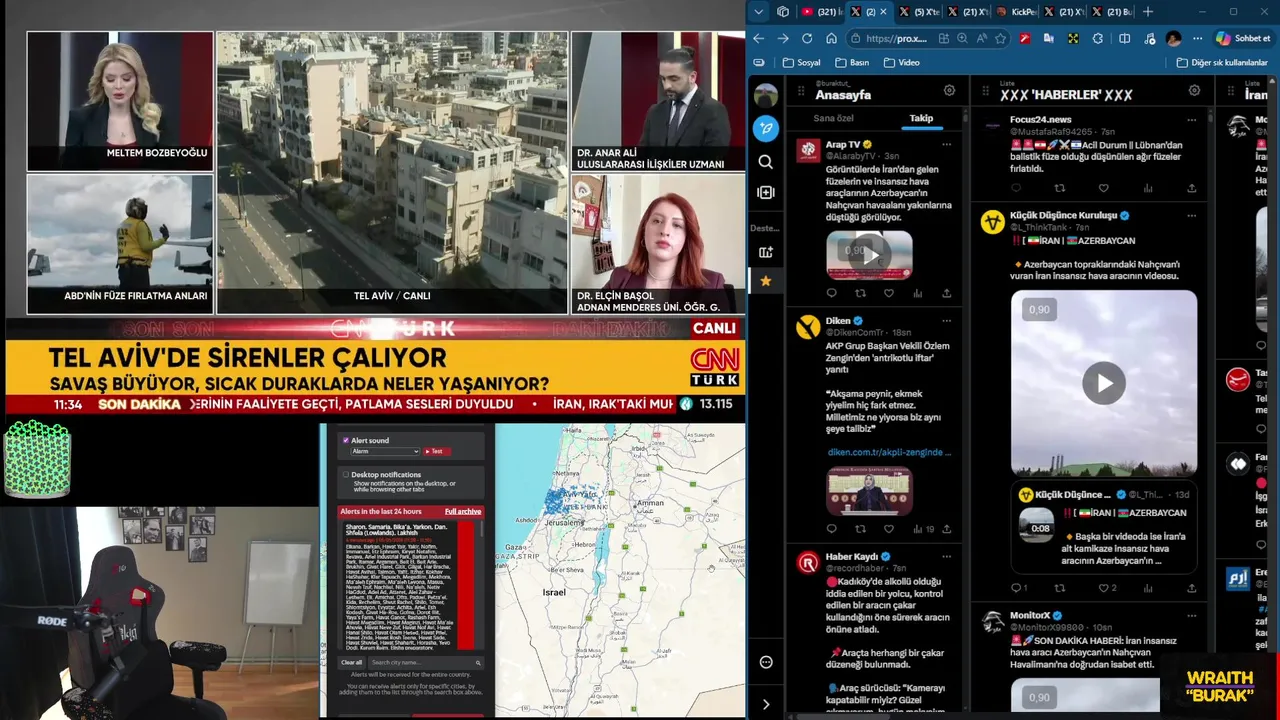Viewport: 1280px width, 720px height.
Task: Open Anasayfa column settings gear
Action: tap(949, 90)
